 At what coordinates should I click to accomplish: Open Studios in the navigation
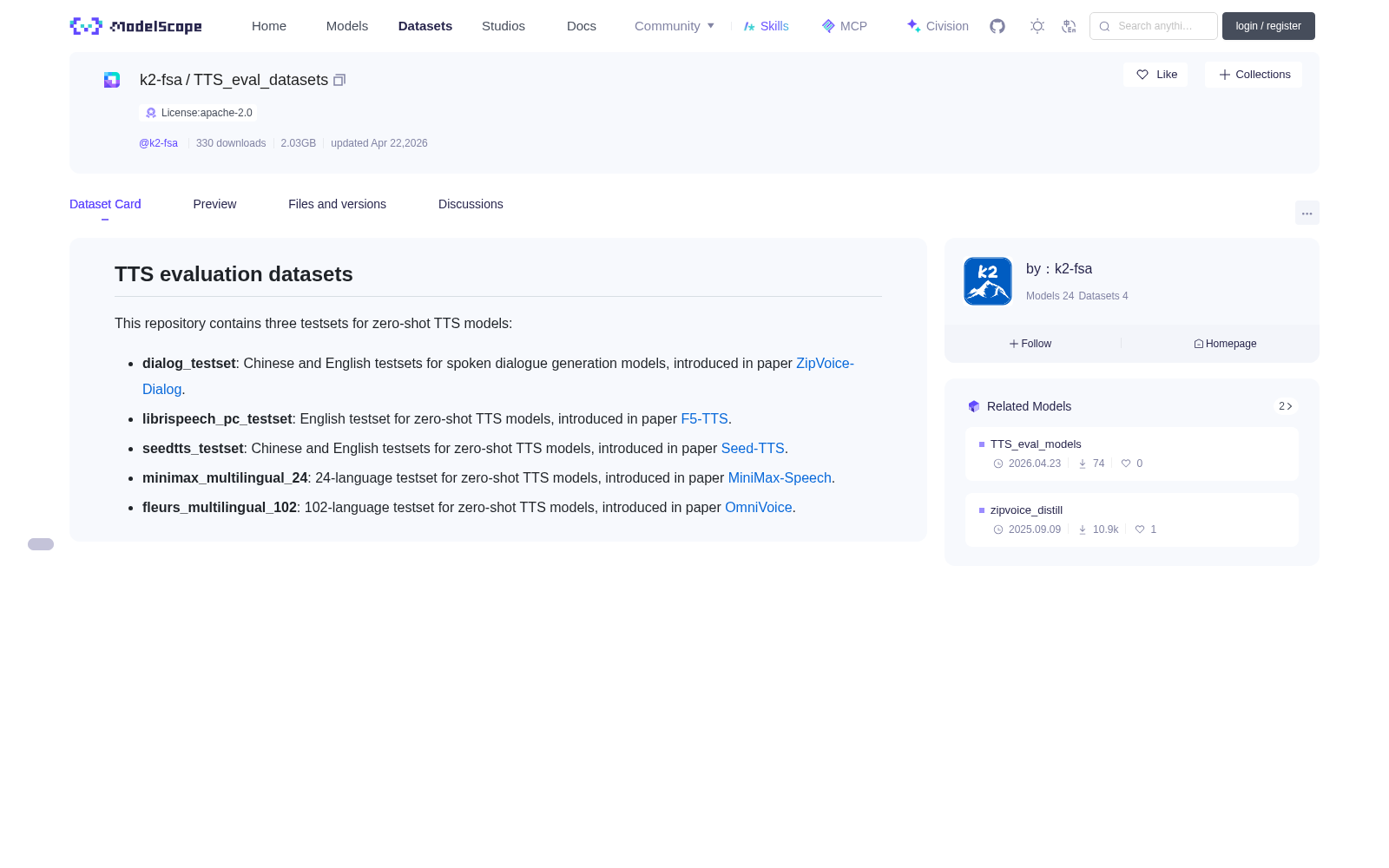pos(504,26)
